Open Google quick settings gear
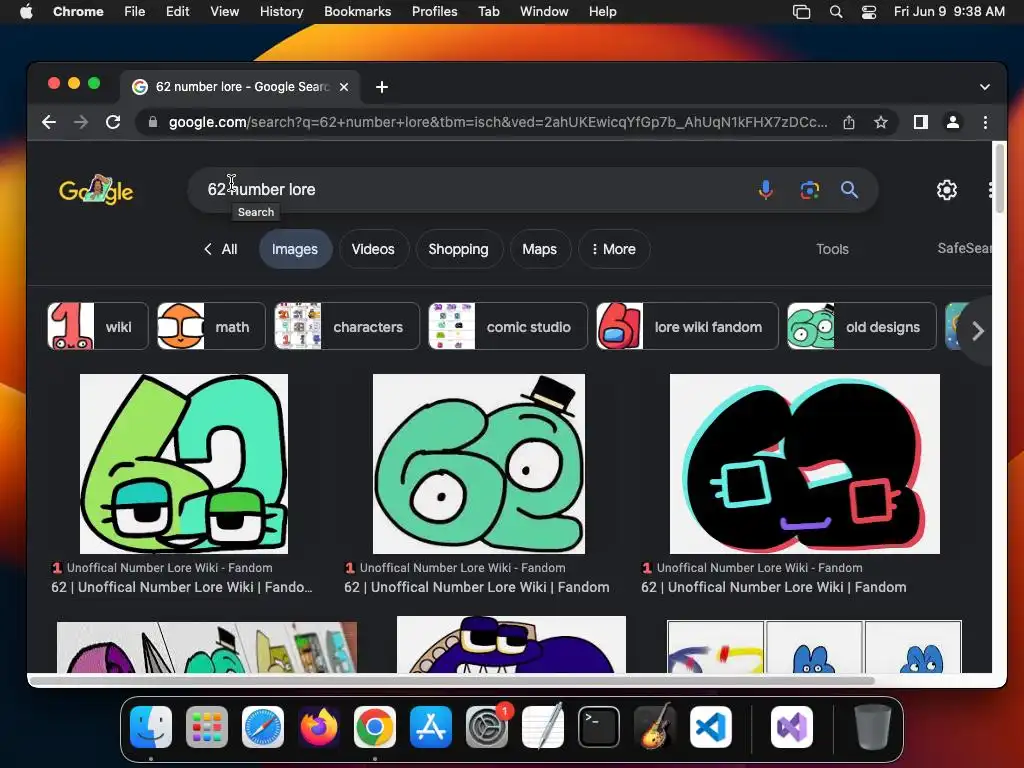The width and height of the screenshot is (1024, 768). pyautogui.click(x=947, y=190)
